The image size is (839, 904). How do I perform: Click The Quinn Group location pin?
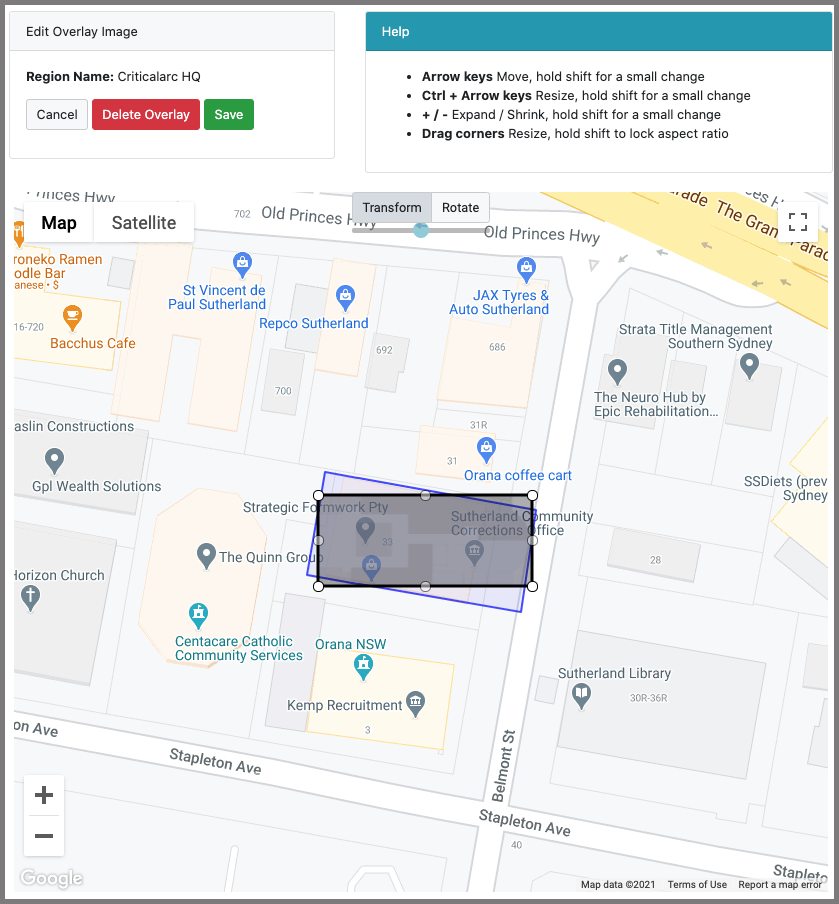(x=206, y=556)
